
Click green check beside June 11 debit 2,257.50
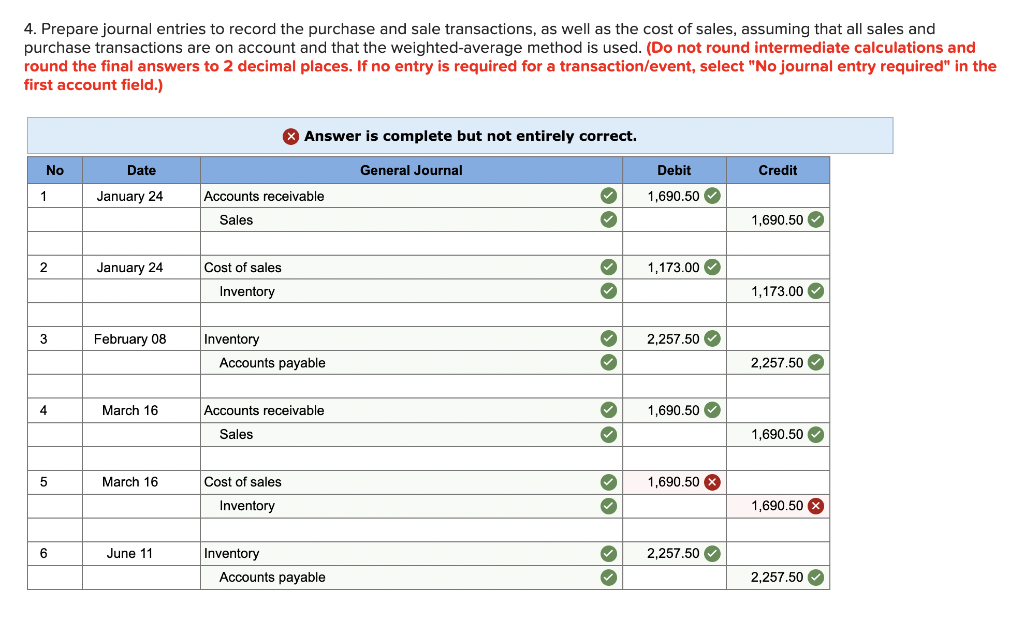(x=712, y=553)
